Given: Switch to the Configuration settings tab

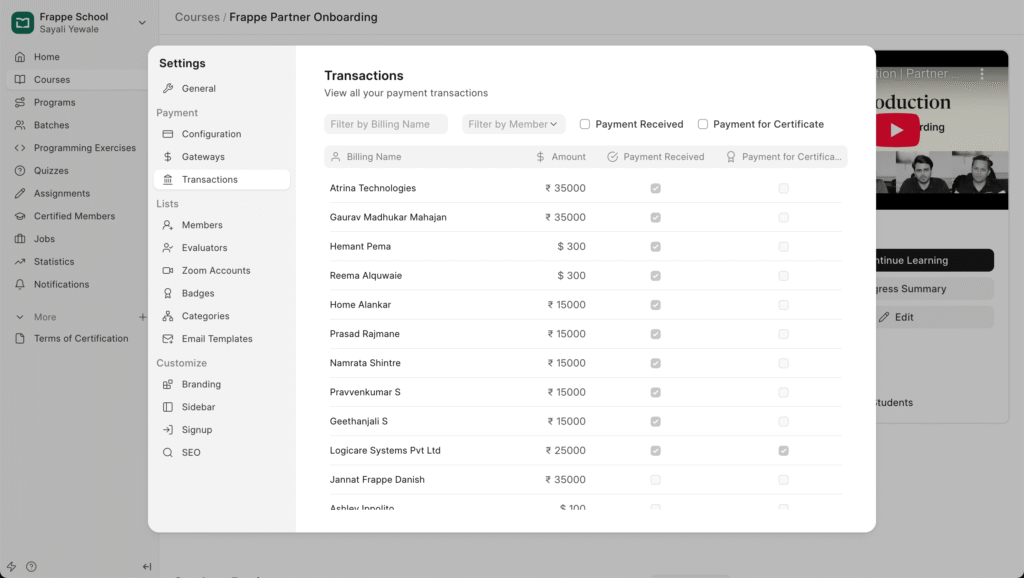Looking at the screenshot, I should click(x=211, y=134).
